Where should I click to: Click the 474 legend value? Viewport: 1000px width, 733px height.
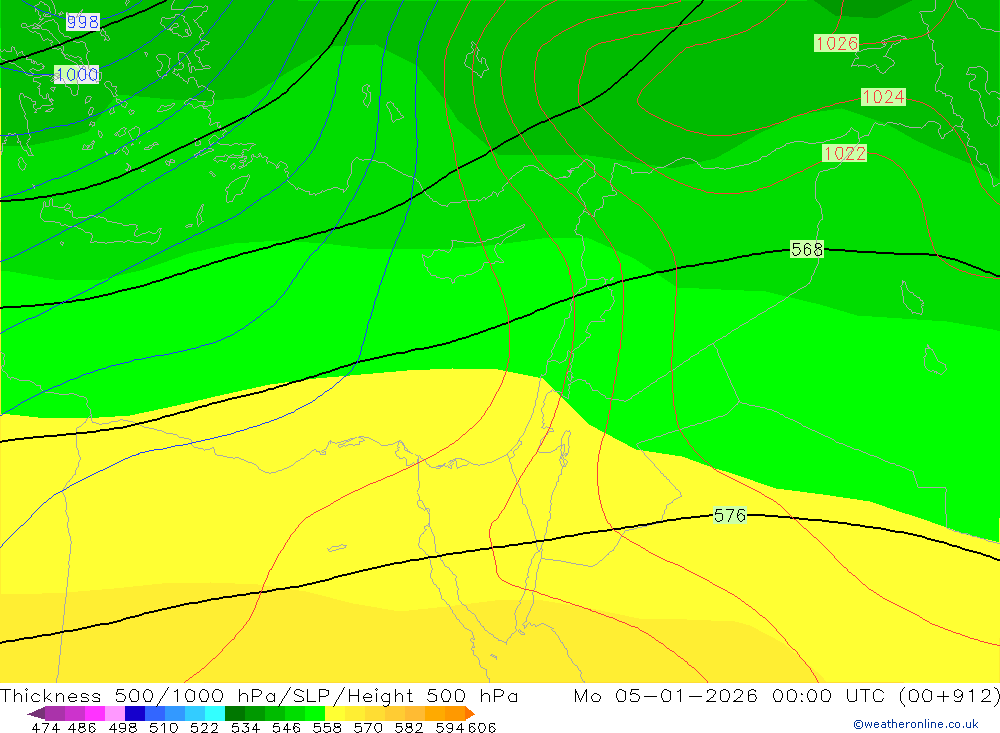[x=45, y=727]
